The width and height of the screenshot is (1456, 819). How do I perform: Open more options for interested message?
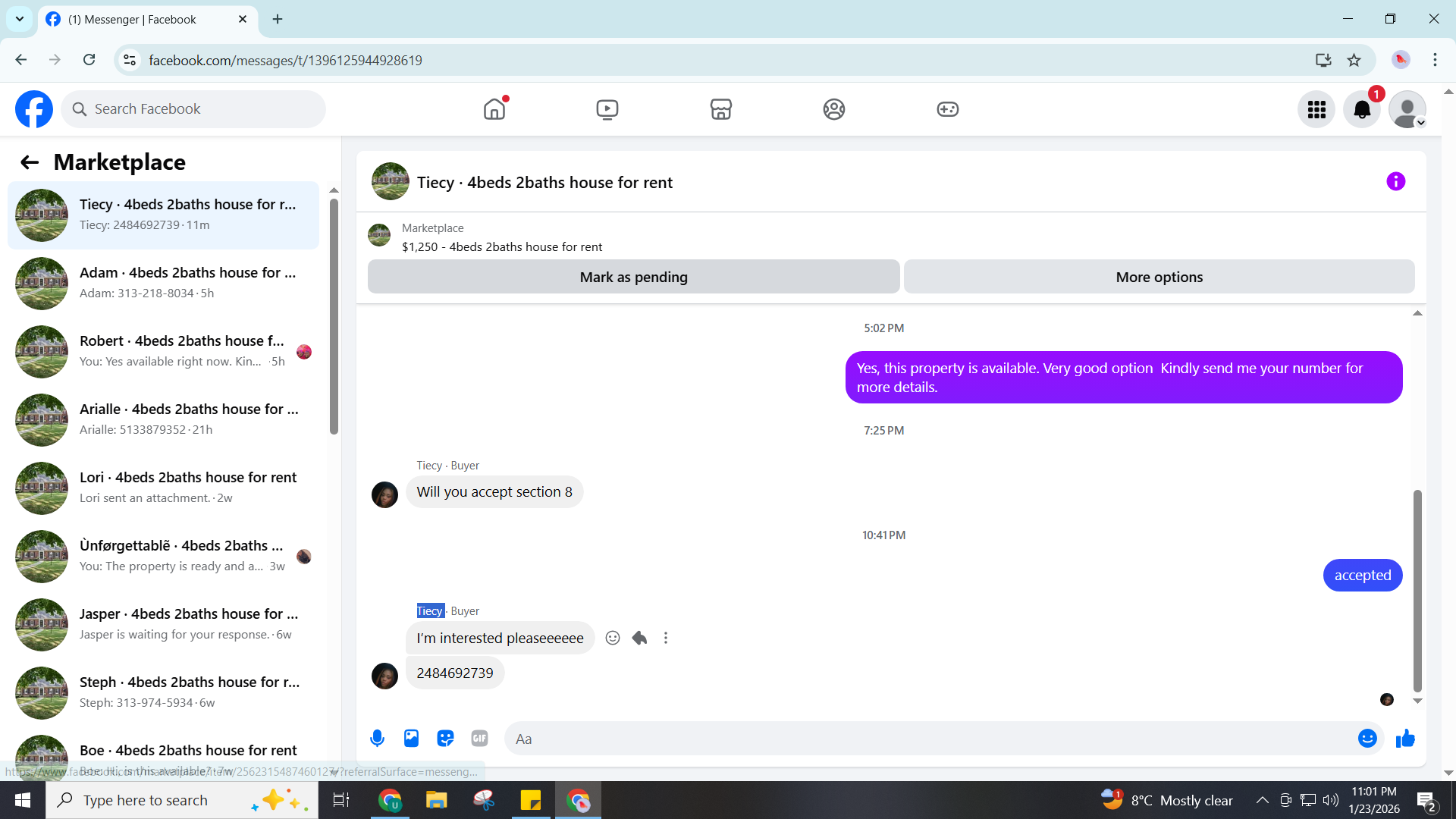coord(666,638)
